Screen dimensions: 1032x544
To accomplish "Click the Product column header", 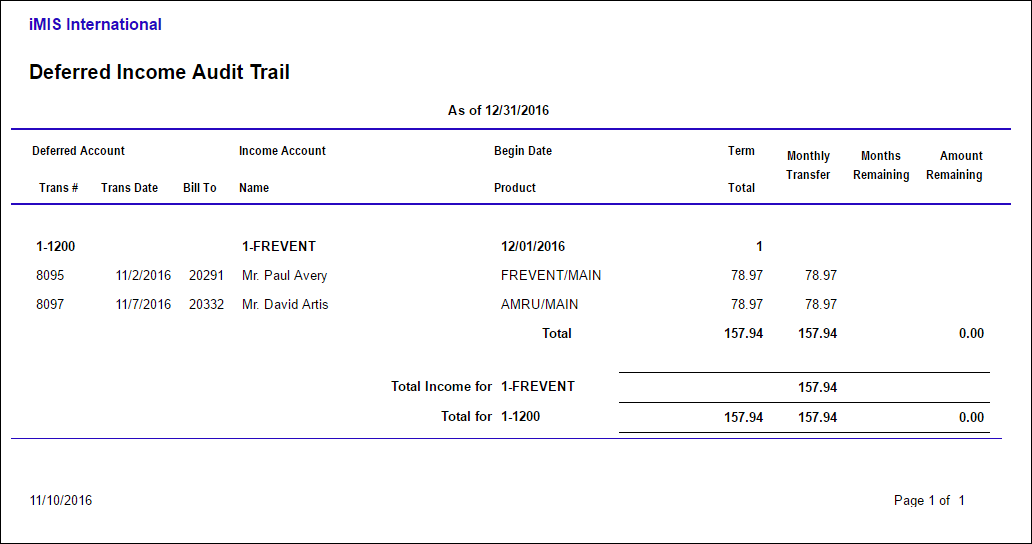I will [515, 187].
